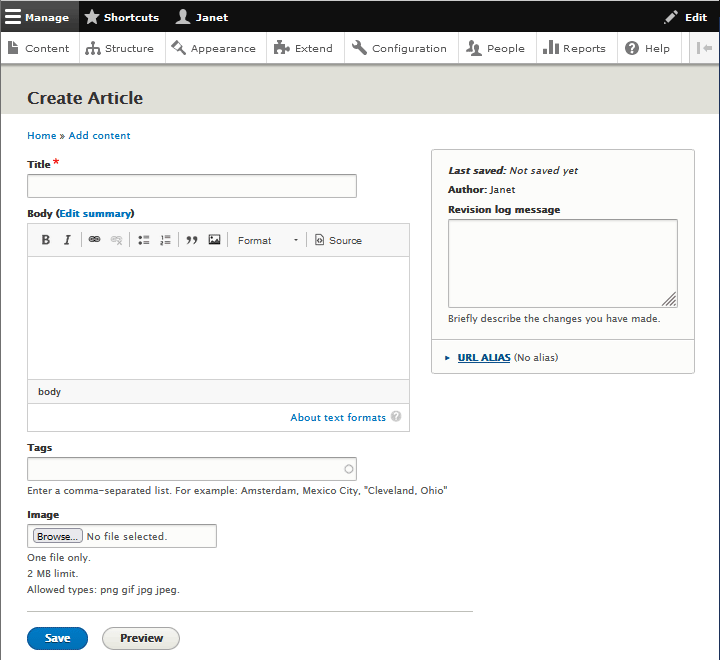Toggle bold formatting in body editor
This screenshot has height=660, width=720.
[45, 240]
